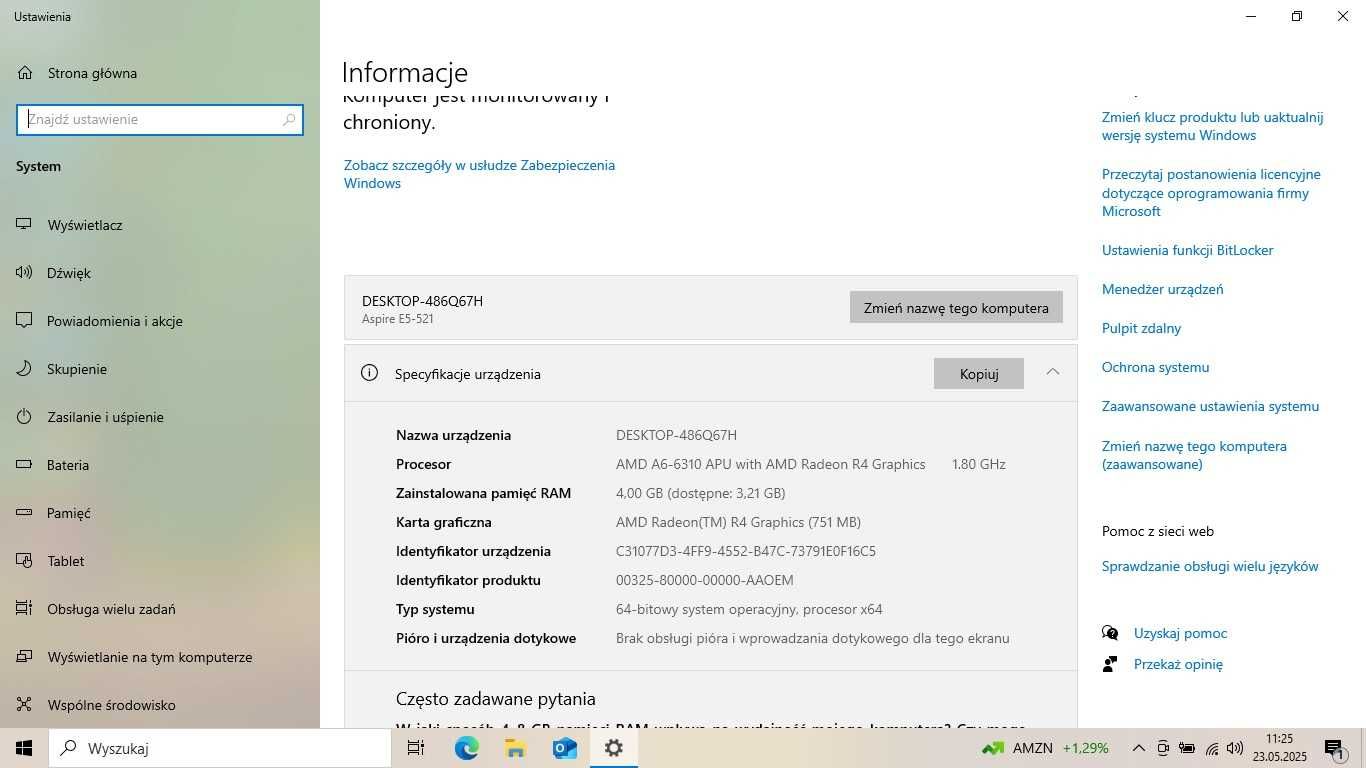Click the AMZN stock widget on taskbar
This screenshot has height=768, width=1366.
point(1045,748)
